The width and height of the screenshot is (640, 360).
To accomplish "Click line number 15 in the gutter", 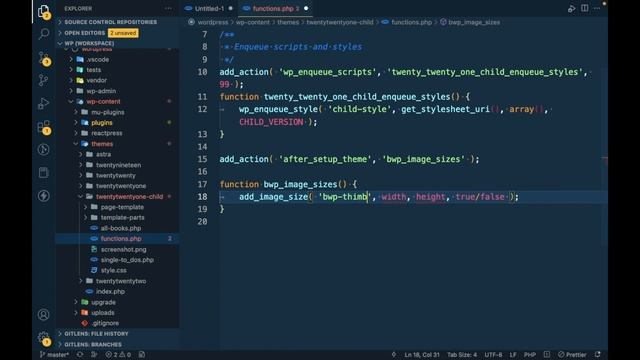I will 202,159.
